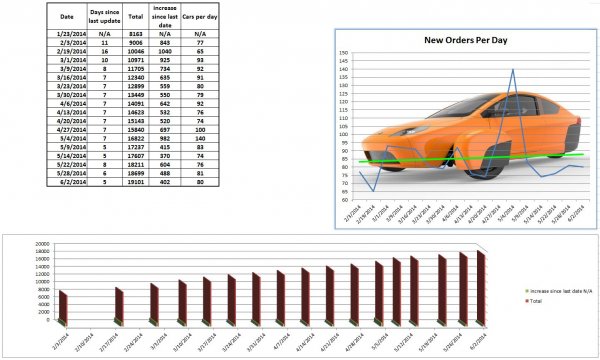This screenshot has height=360, width=600.
Task: Click the 'Days since last update' header cell
Action: click(x=104, y=16)
